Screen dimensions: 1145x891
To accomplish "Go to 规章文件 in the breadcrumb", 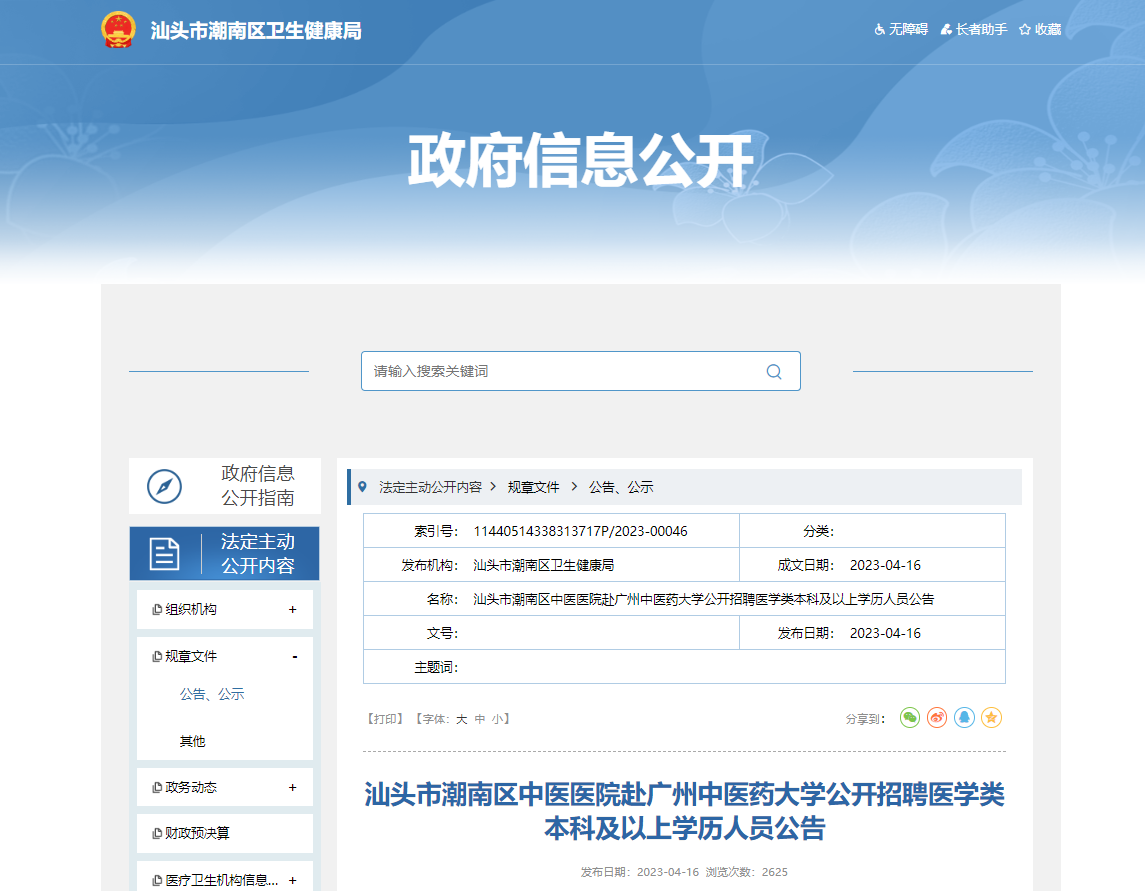I will pos(534,487).
